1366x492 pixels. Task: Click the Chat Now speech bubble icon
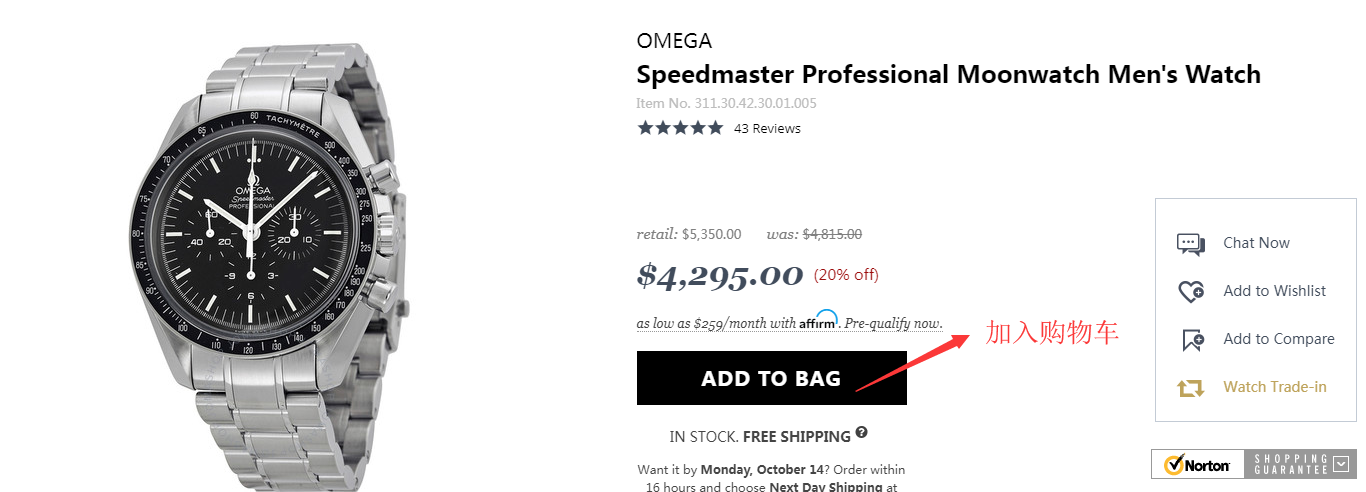(1190, 243)
